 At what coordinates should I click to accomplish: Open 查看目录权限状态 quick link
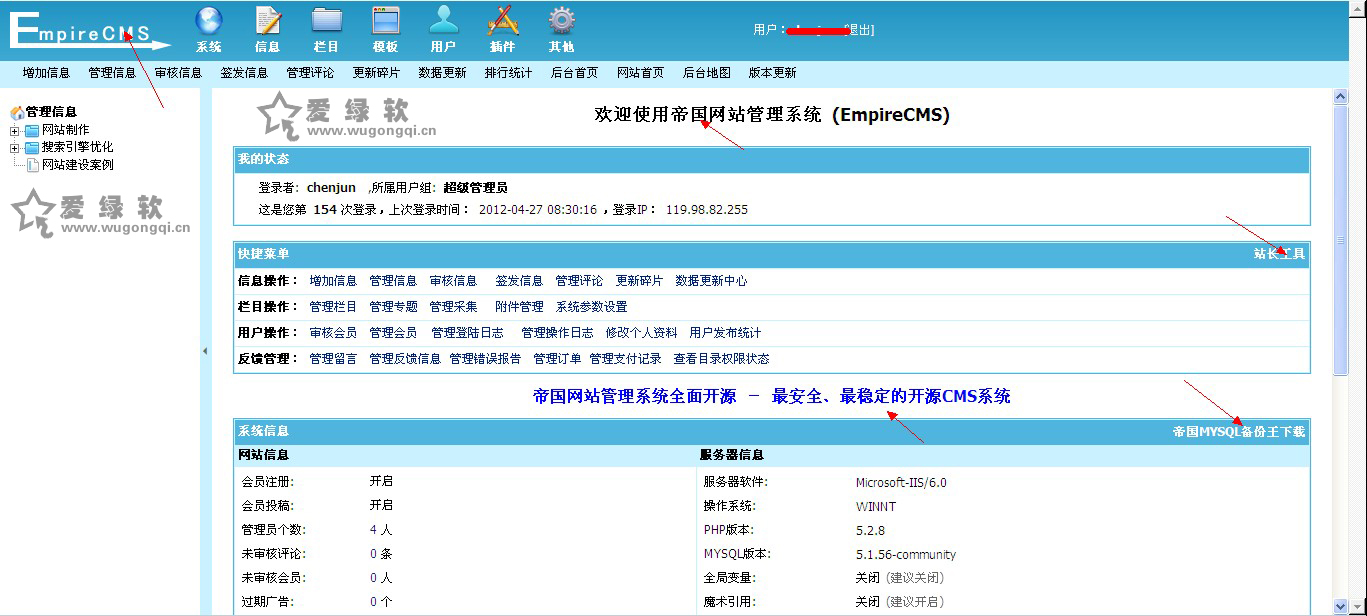tap(721, 359)
